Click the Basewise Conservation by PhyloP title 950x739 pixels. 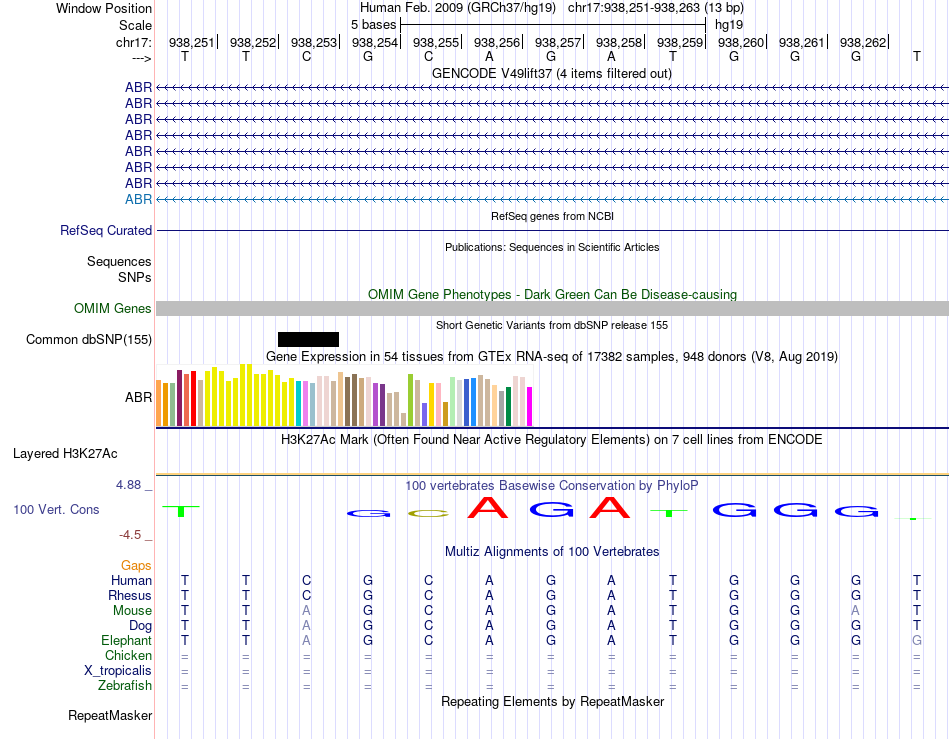[x=552, y=486]
